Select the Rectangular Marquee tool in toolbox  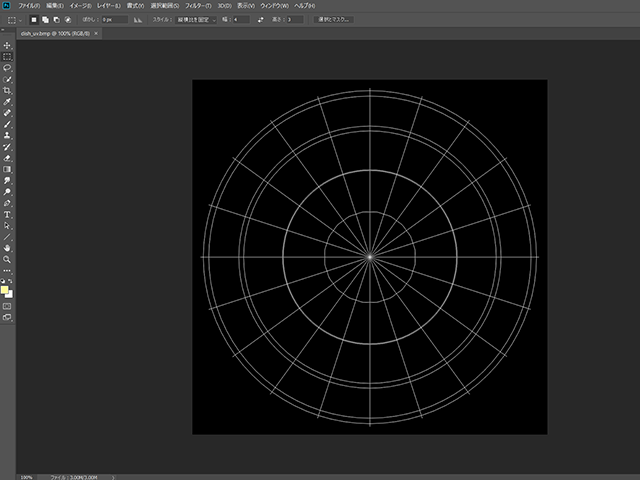7,57
